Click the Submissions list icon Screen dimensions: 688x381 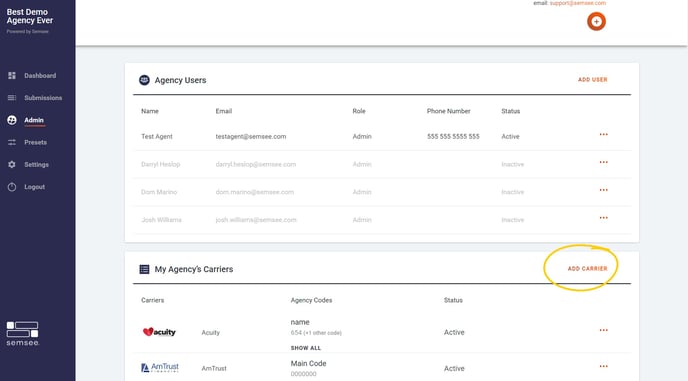point(12,98)
